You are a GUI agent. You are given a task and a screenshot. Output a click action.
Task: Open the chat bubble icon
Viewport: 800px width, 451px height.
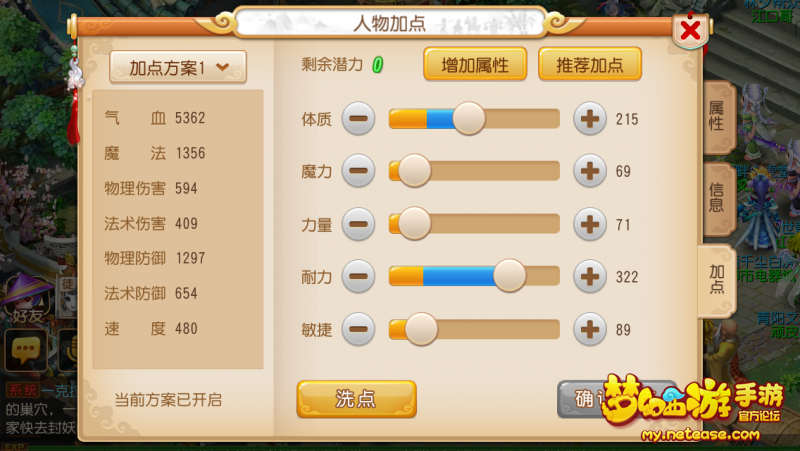coord(26,350)
